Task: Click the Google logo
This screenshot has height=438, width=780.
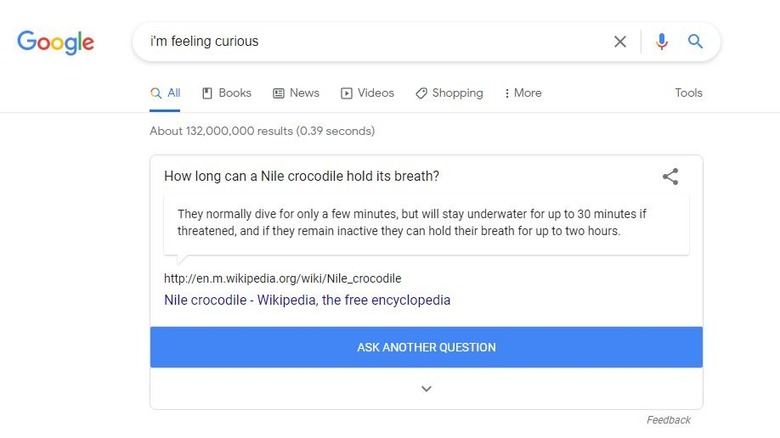Action: point(56,42)
